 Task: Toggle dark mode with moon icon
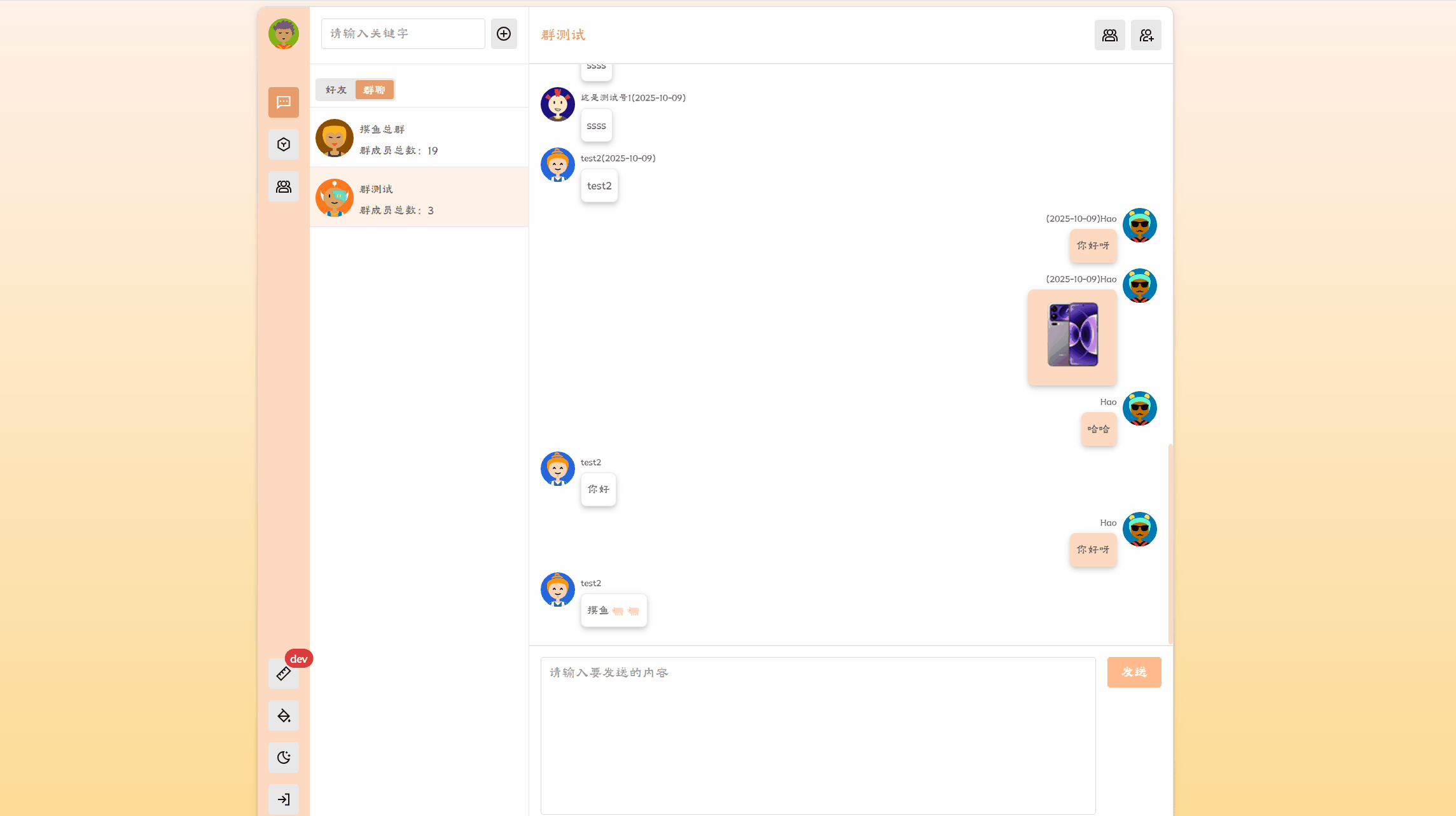point(284,757)
